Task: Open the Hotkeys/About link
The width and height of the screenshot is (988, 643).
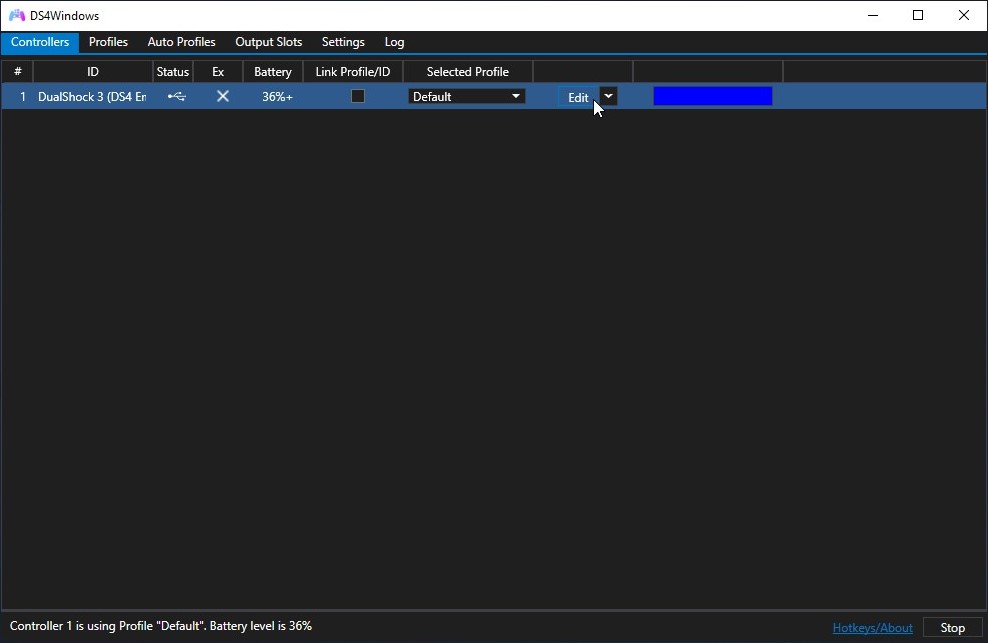Action: pyautogui.click(x=873, y=628)
